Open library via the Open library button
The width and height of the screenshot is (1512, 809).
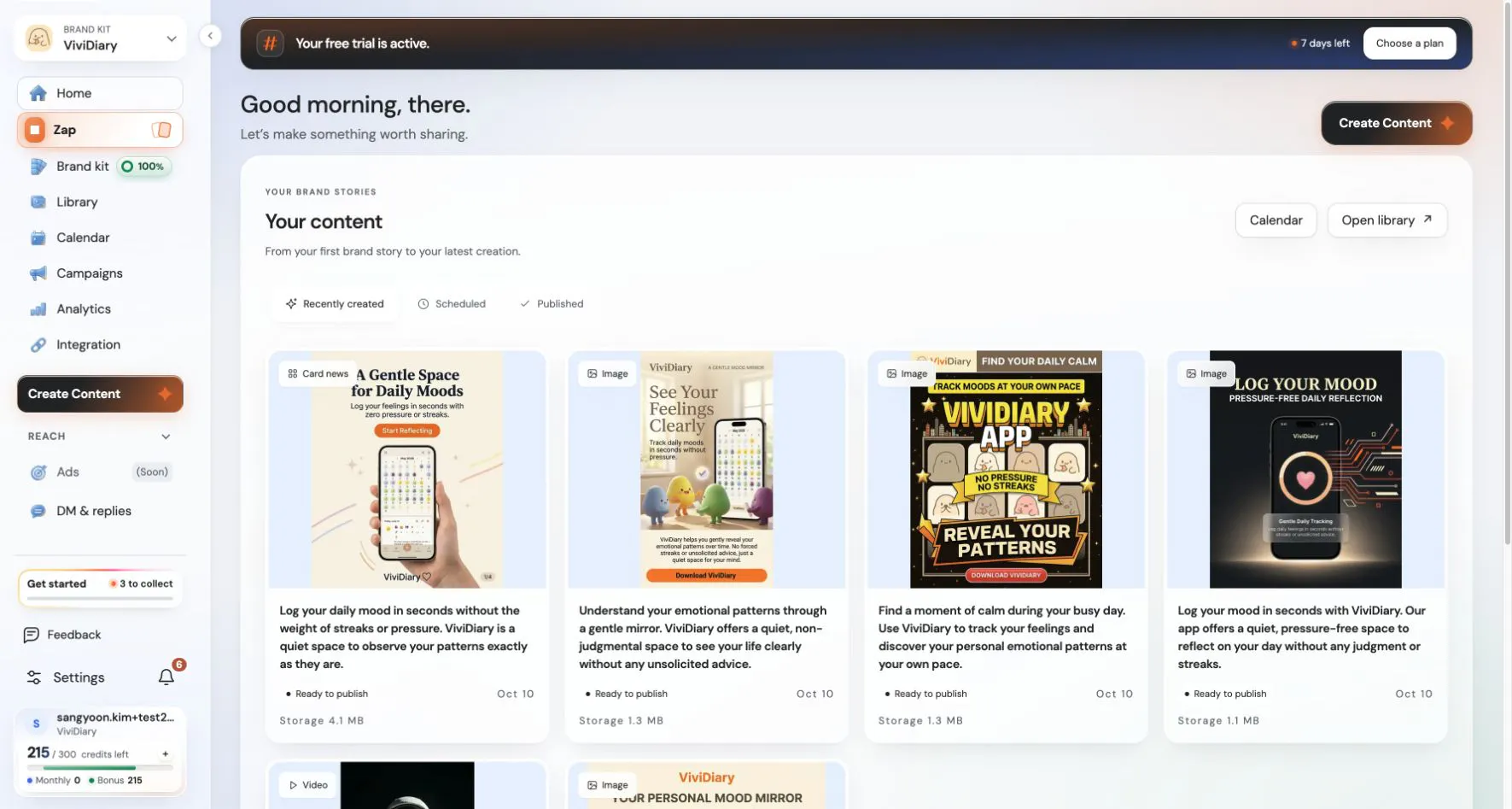tap(1386, 220)
